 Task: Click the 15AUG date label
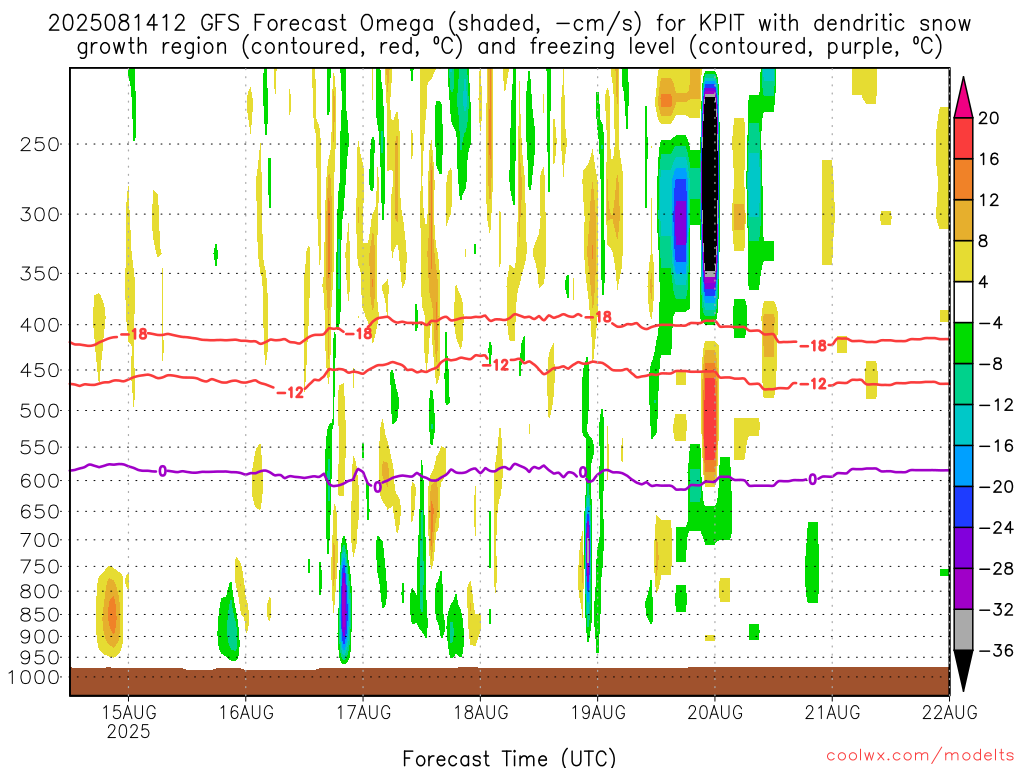(x=129, y=712)
